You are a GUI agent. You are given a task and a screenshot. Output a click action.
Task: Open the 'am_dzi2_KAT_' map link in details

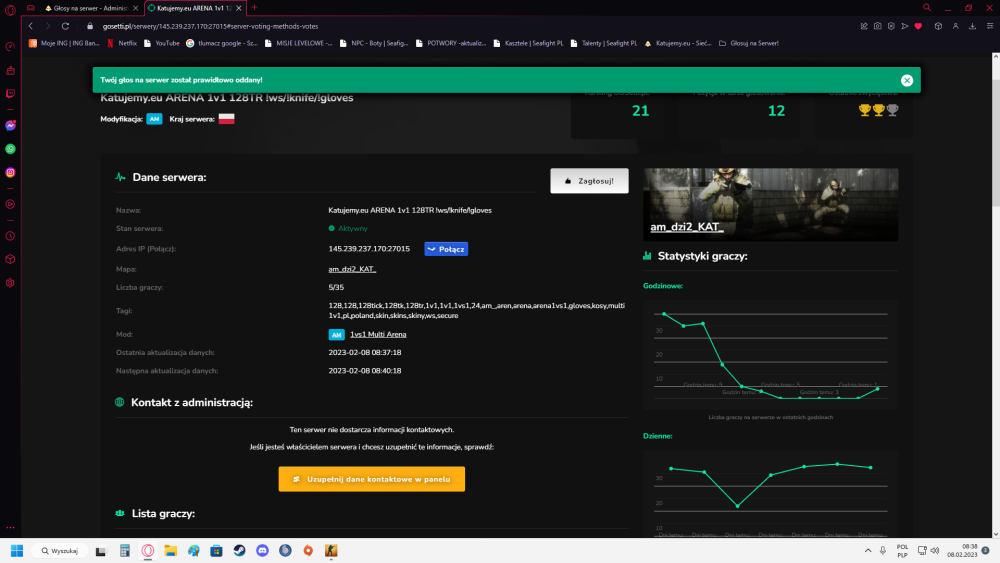point(352,269)
